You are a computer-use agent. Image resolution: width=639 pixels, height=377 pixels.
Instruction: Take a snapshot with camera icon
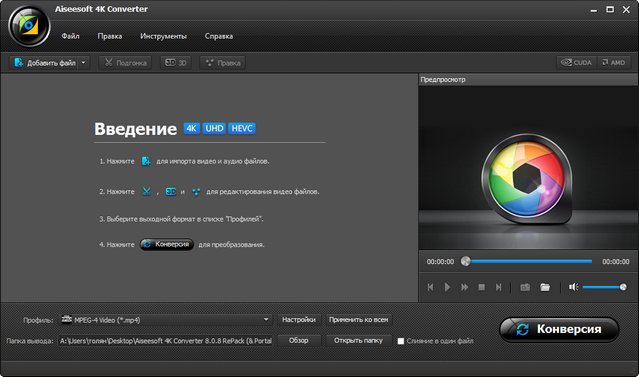pyautogui.click(x=525, y=287)
